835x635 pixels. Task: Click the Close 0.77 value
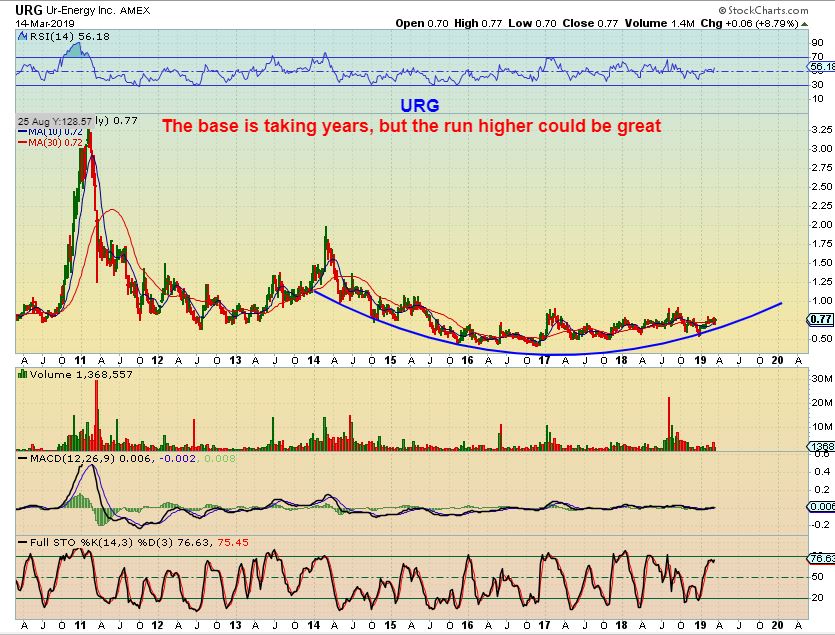590,23
